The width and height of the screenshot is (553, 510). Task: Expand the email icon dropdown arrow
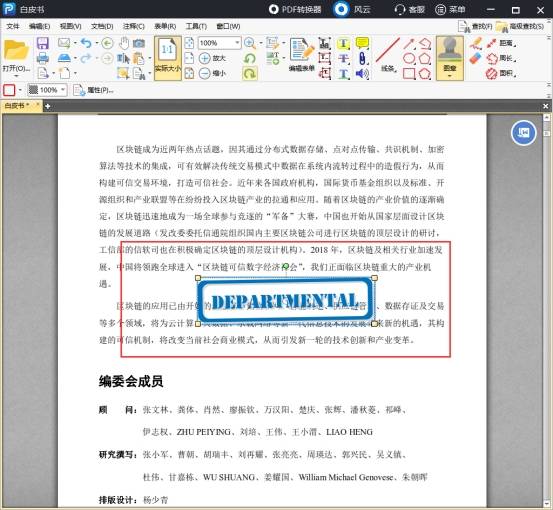(x=75, y=43)
